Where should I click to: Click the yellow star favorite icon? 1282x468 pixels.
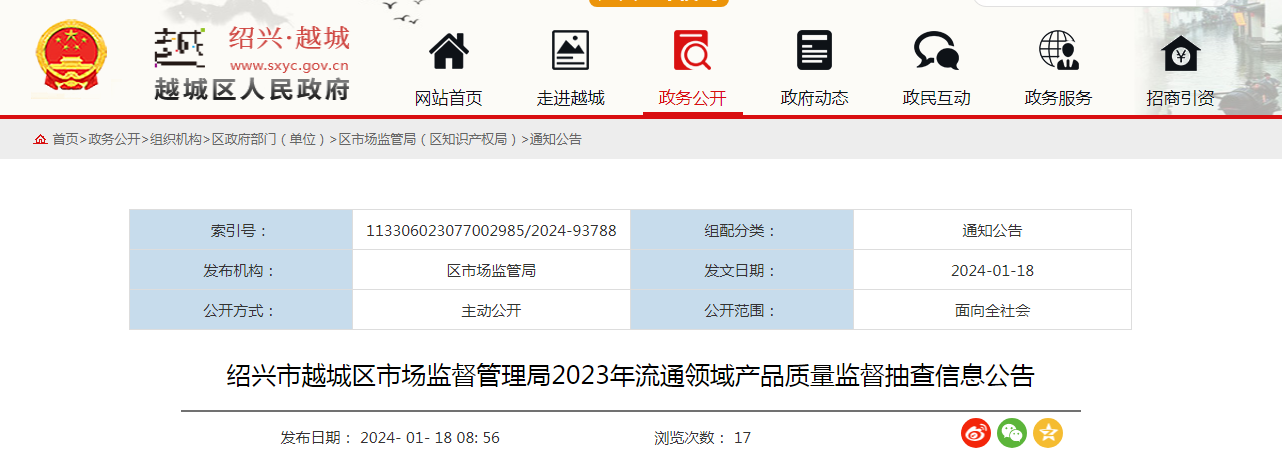1048,433
